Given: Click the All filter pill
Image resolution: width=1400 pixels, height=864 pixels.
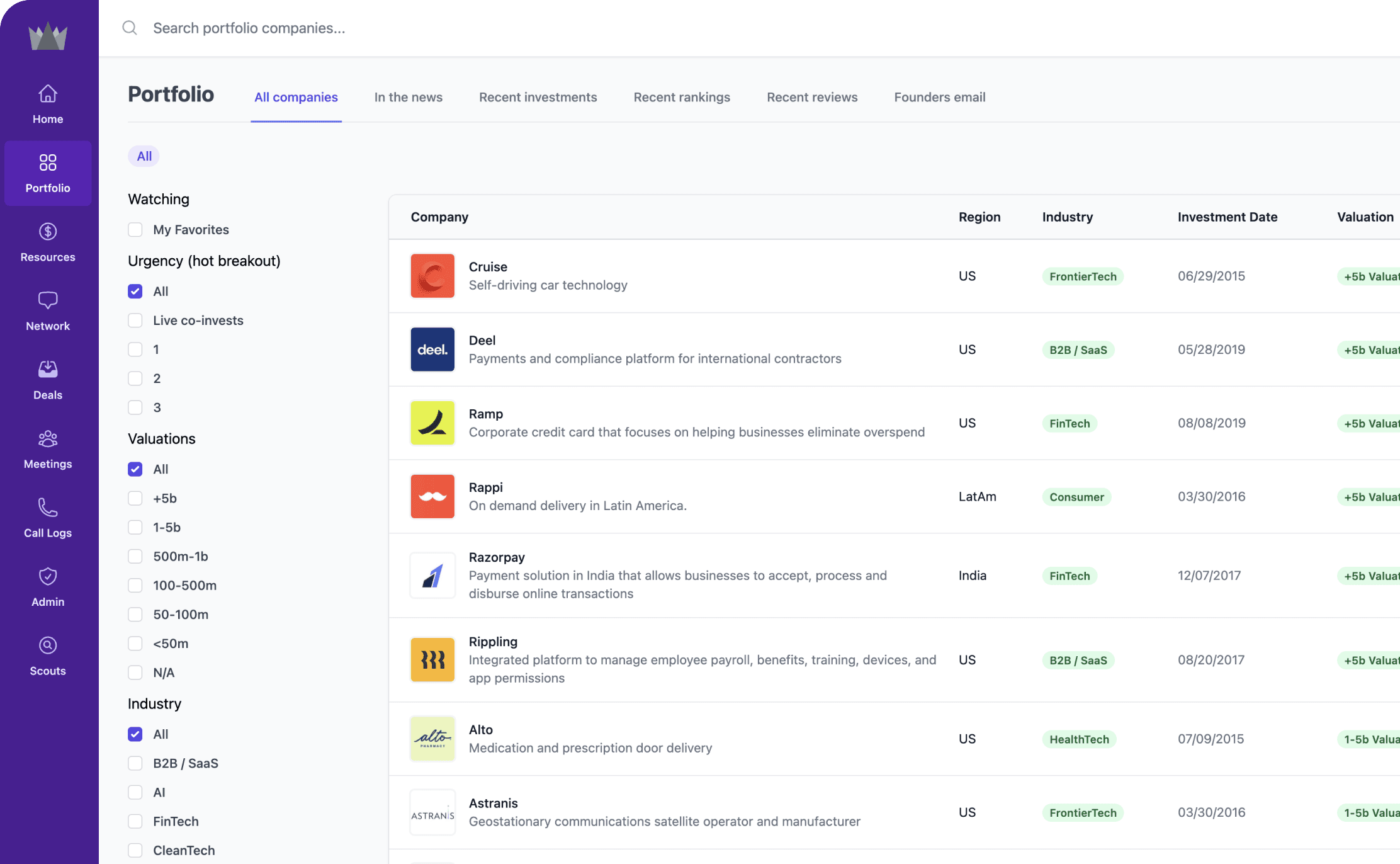Looking at the screenshot, I should pyautogui.click(x=144, y=156).
